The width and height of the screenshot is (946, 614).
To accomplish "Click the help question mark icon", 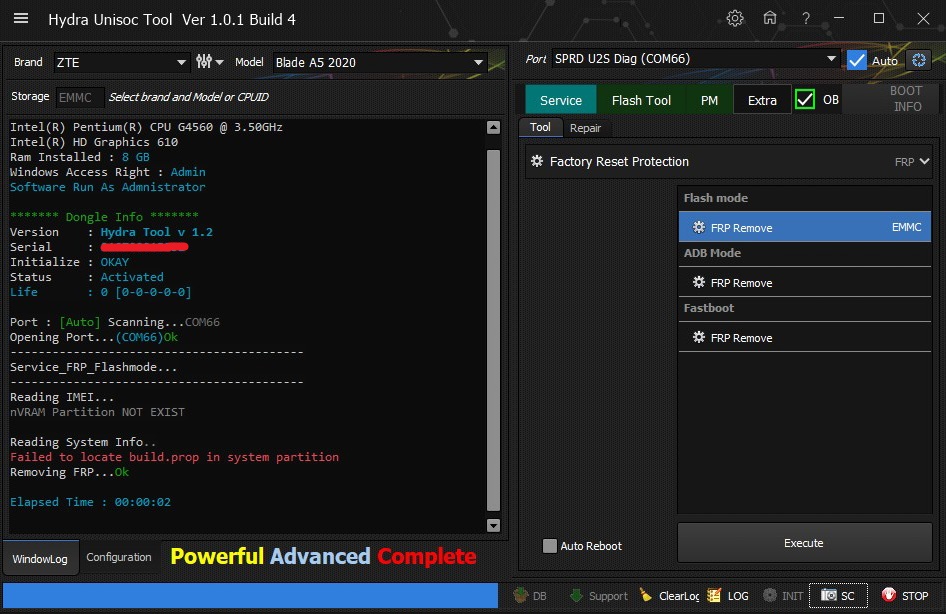I will [x=804, y=19].
